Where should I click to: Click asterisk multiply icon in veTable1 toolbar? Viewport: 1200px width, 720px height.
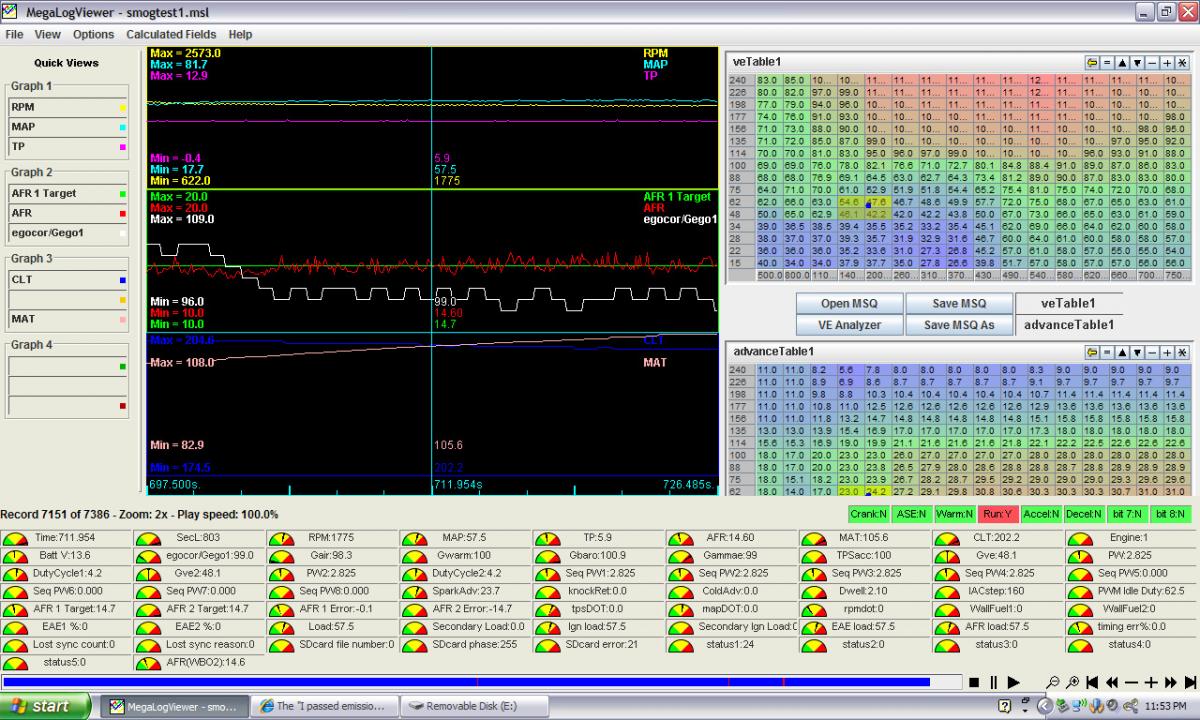pyautogui.click(x=1182, y=62)
